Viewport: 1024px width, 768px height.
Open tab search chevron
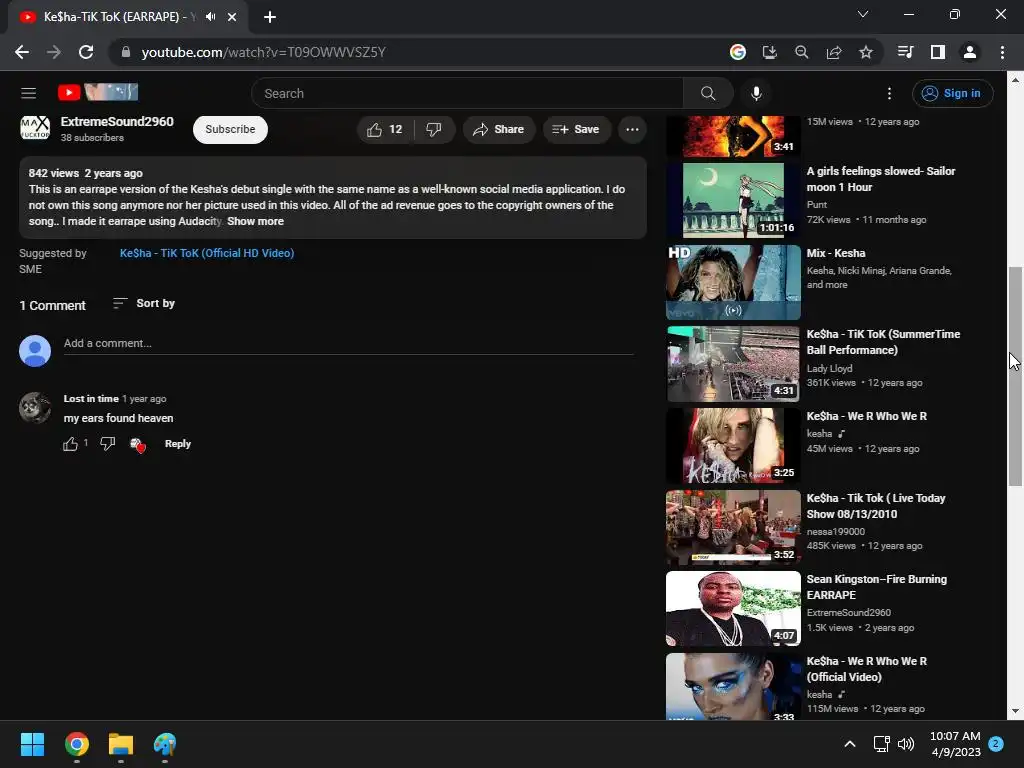pyautogui.click(x=862, y=14)
